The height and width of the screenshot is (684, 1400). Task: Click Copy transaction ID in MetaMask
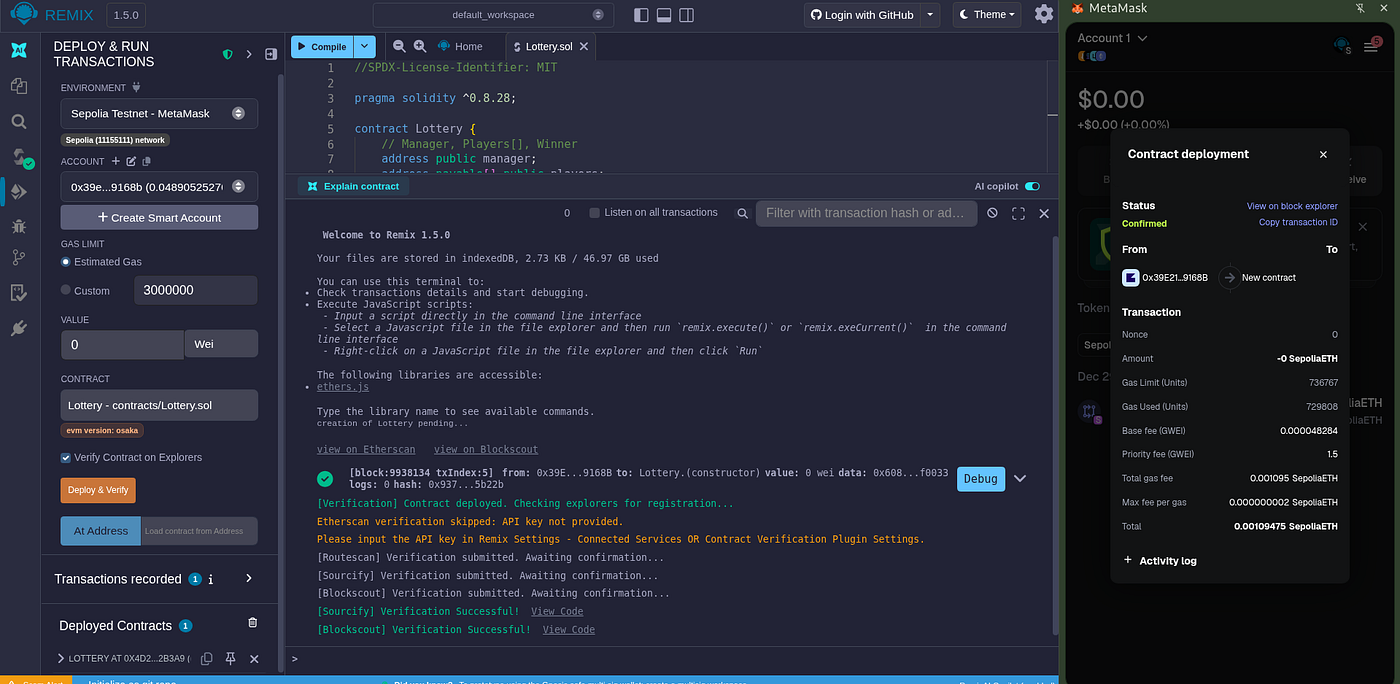click(x=1298, y=222)
